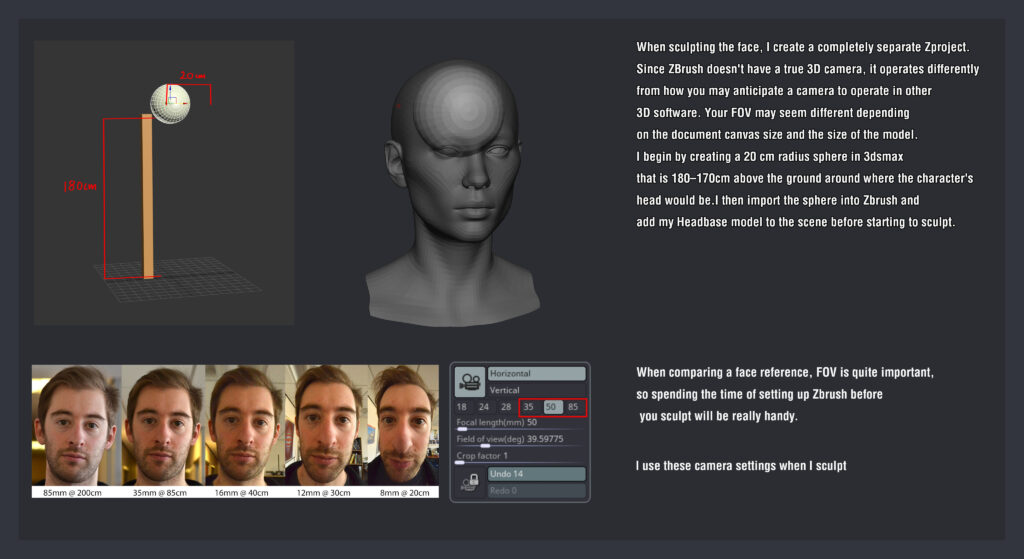This screenshot has height=559, width=1024.
Task: Click the line "When comparing a face reference"
Action: (785, 372)
